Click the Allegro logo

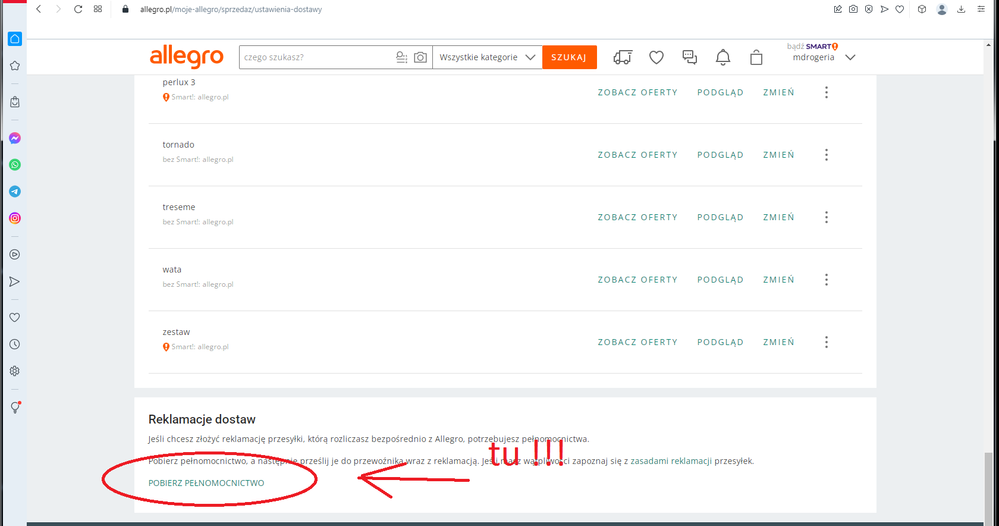187,57
